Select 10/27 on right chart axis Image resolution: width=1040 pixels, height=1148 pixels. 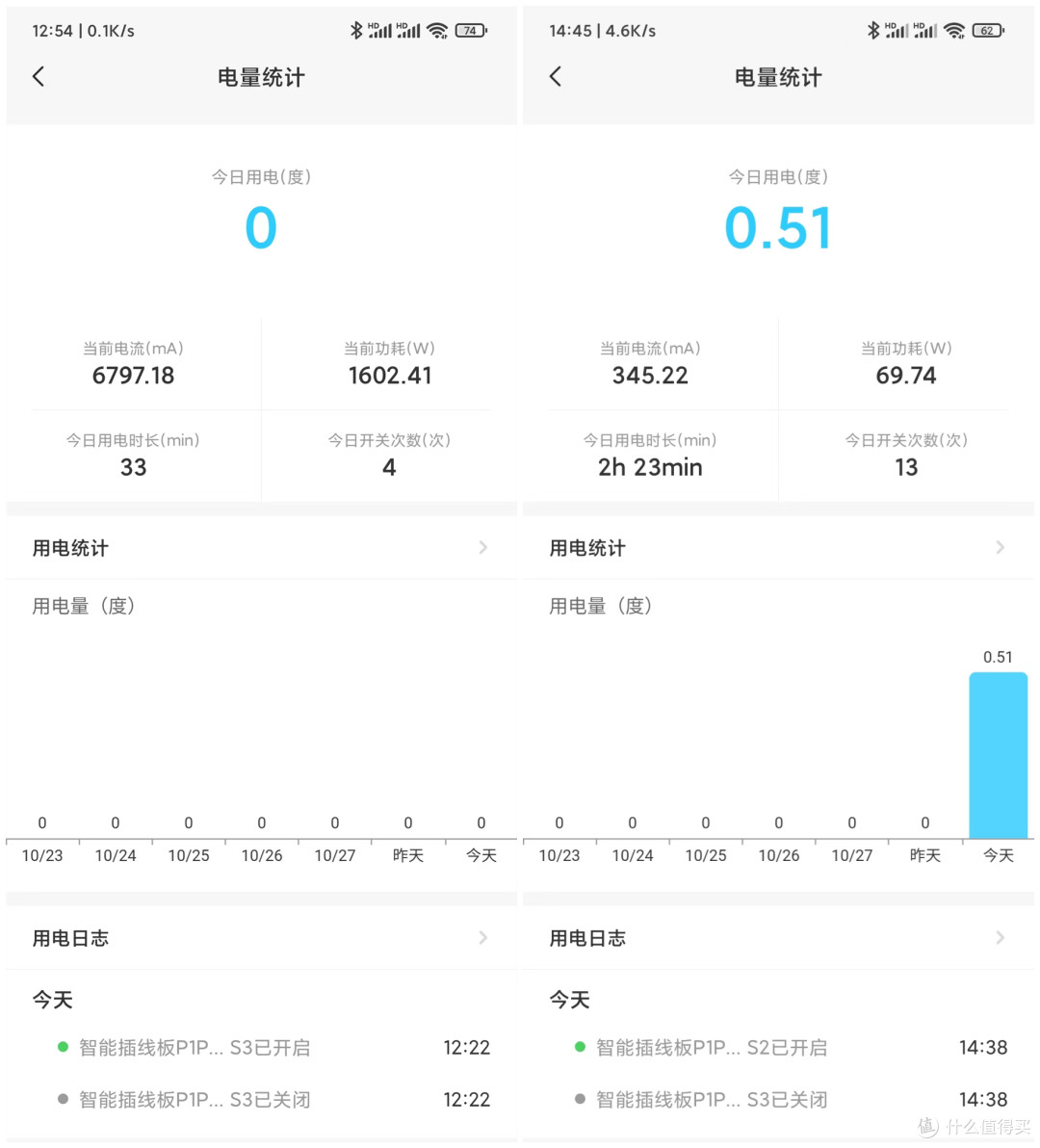click(852, 855)
